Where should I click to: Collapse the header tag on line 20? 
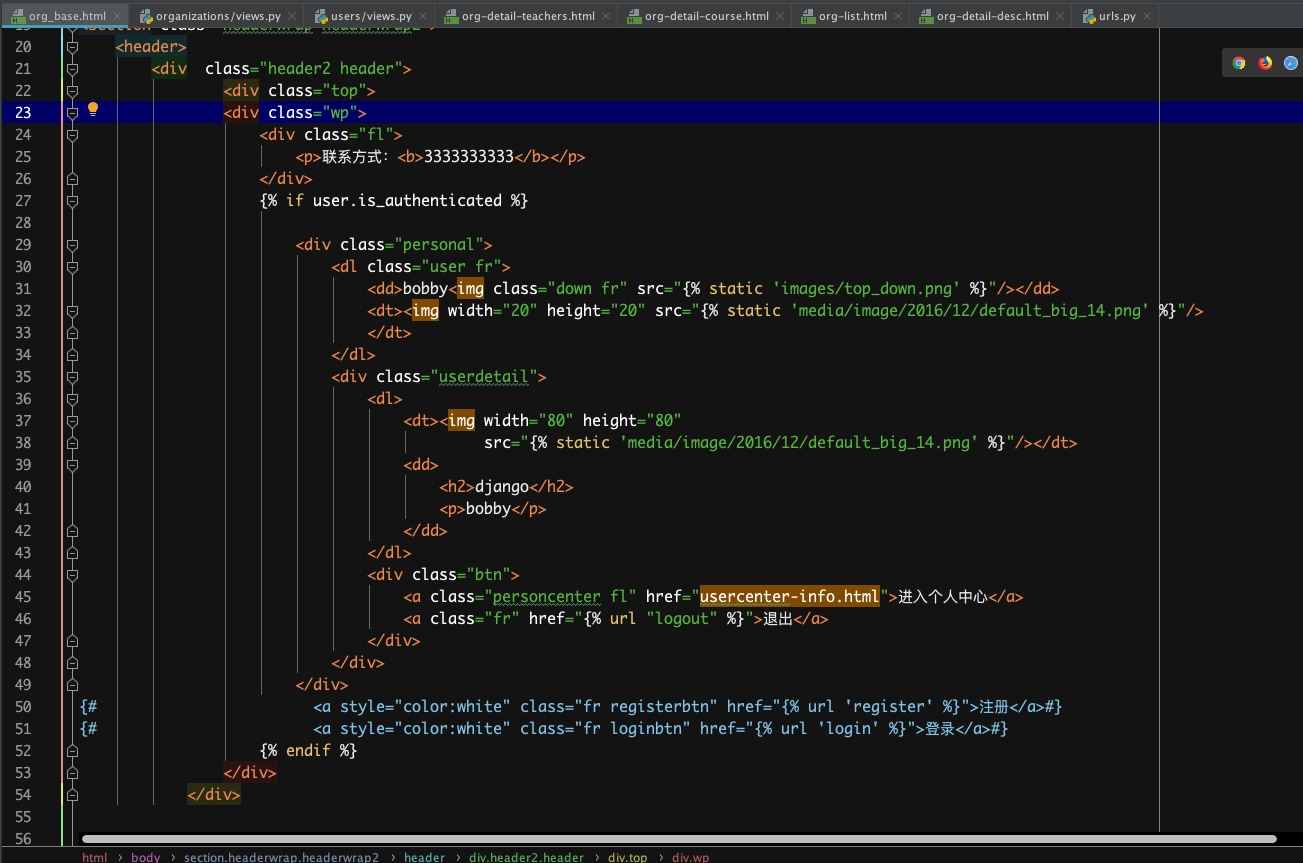(72, 47)
